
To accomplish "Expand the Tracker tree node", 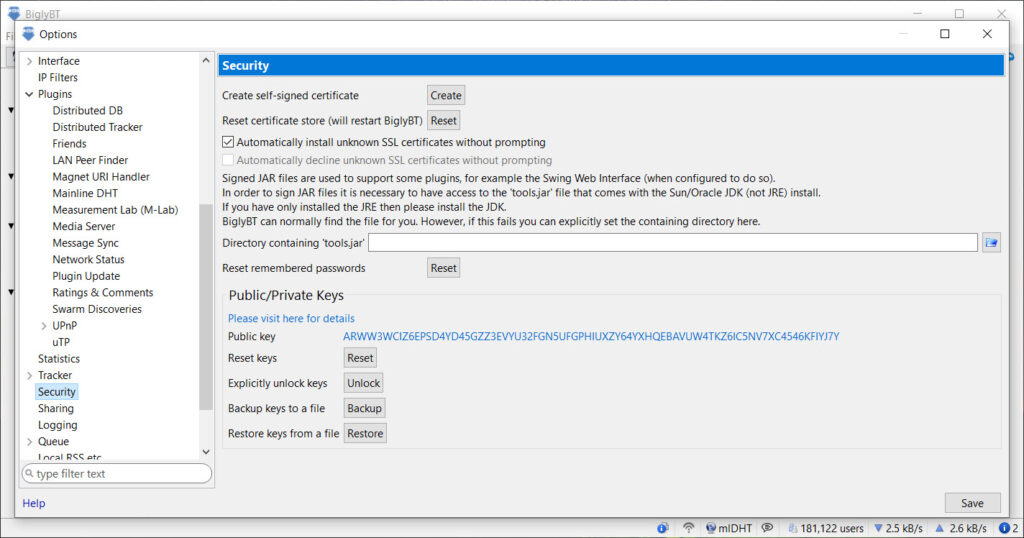I will 29,375.
